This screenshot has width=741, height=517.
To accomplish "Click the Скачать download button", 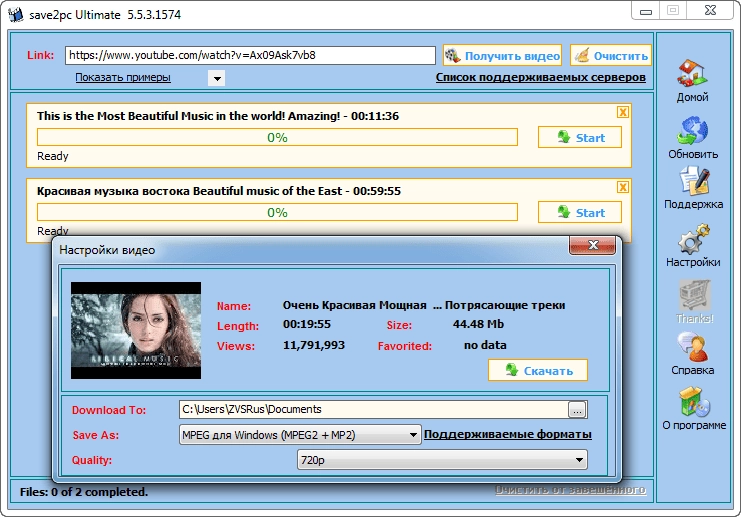I will pos(538,371).
